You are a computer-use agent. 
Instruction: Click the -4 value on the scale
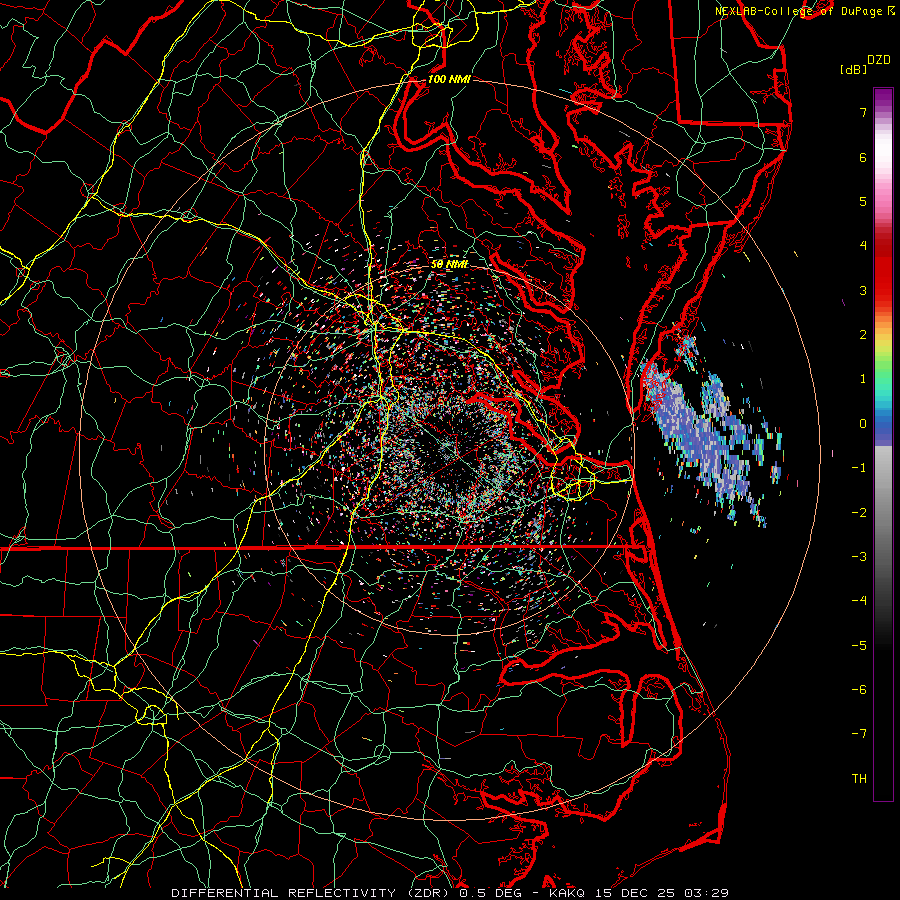[x=859, y=601]
